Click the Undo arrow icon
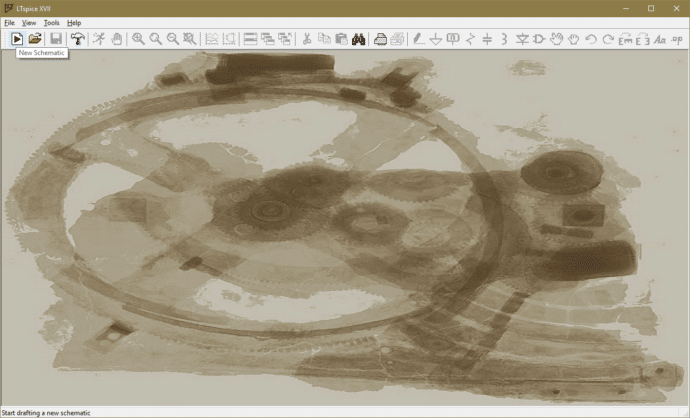 tap(591, 39)
